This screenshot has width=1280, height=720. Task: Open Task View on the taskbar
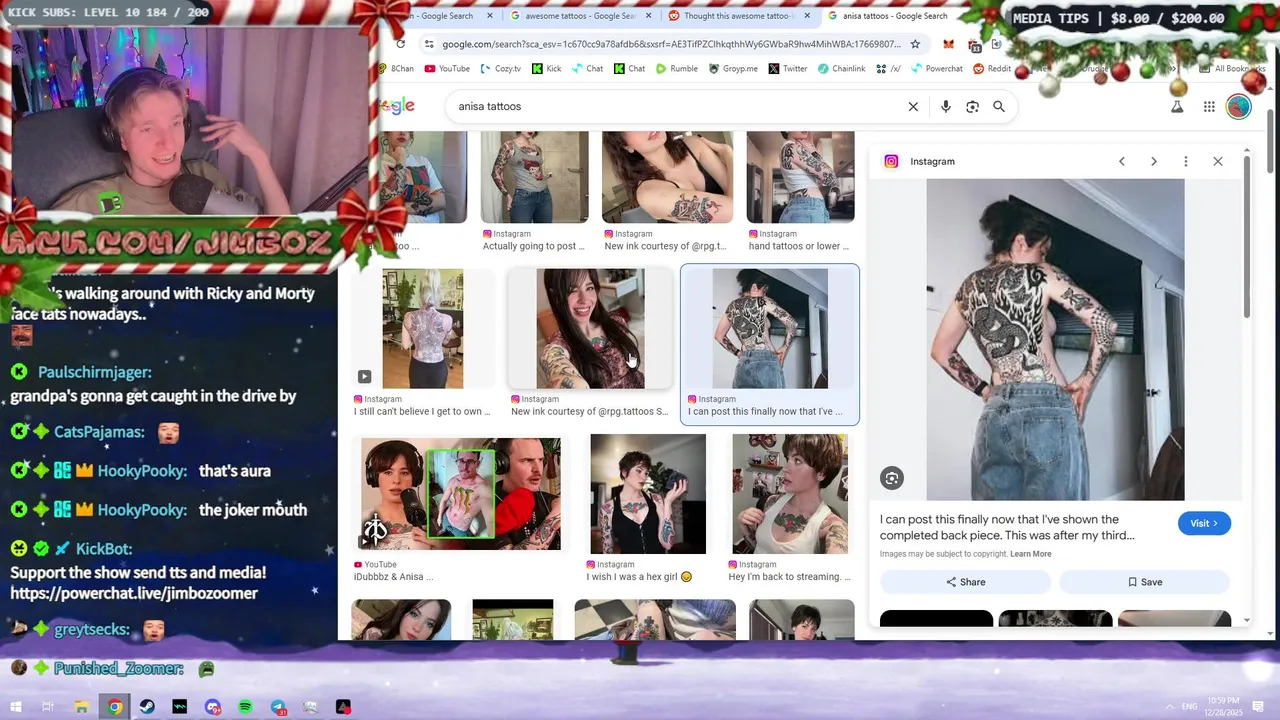47,707
